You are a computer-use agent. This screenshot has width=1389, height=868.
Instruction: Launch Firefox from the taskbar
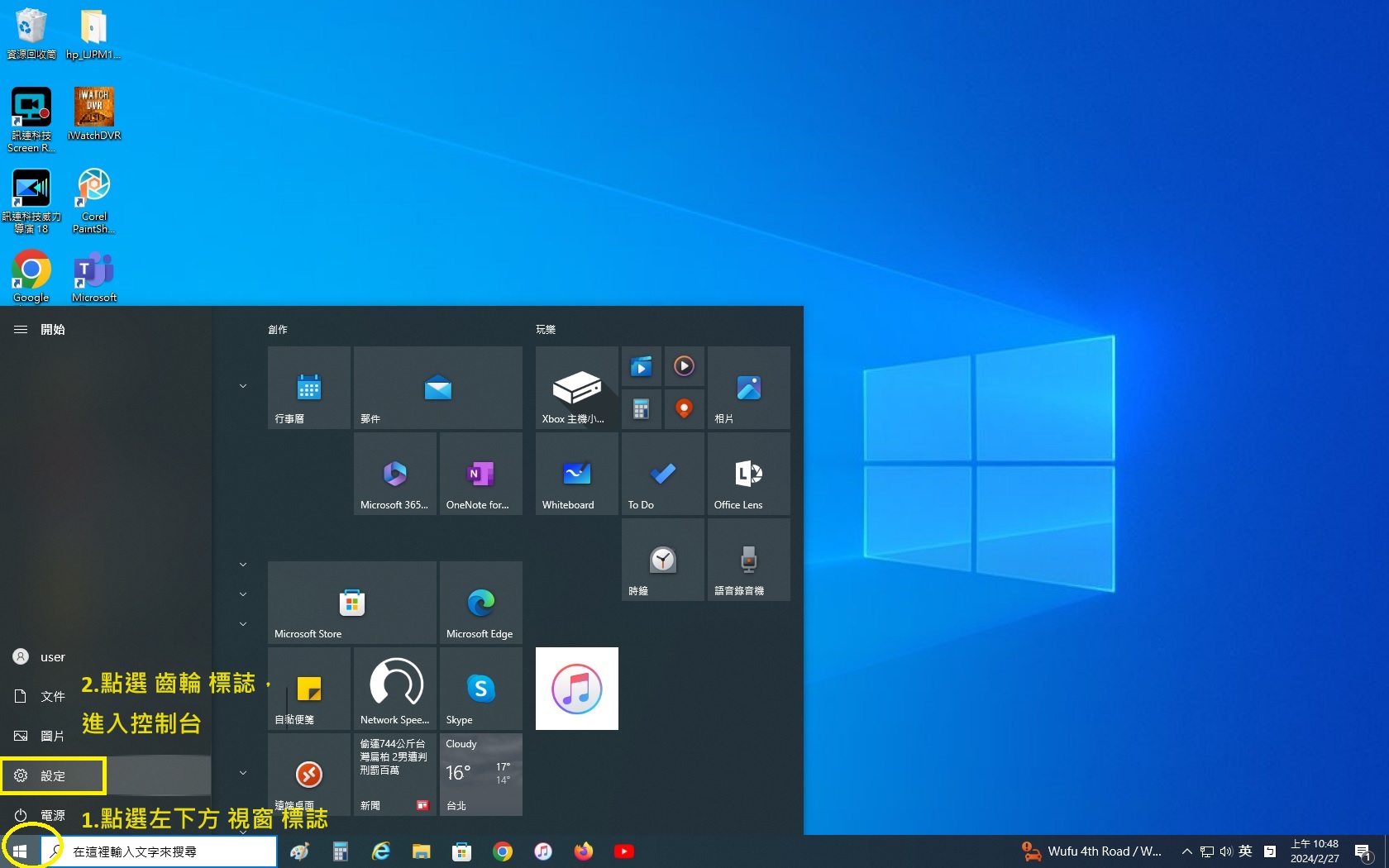pyautogui.click(x=583, y=851)
